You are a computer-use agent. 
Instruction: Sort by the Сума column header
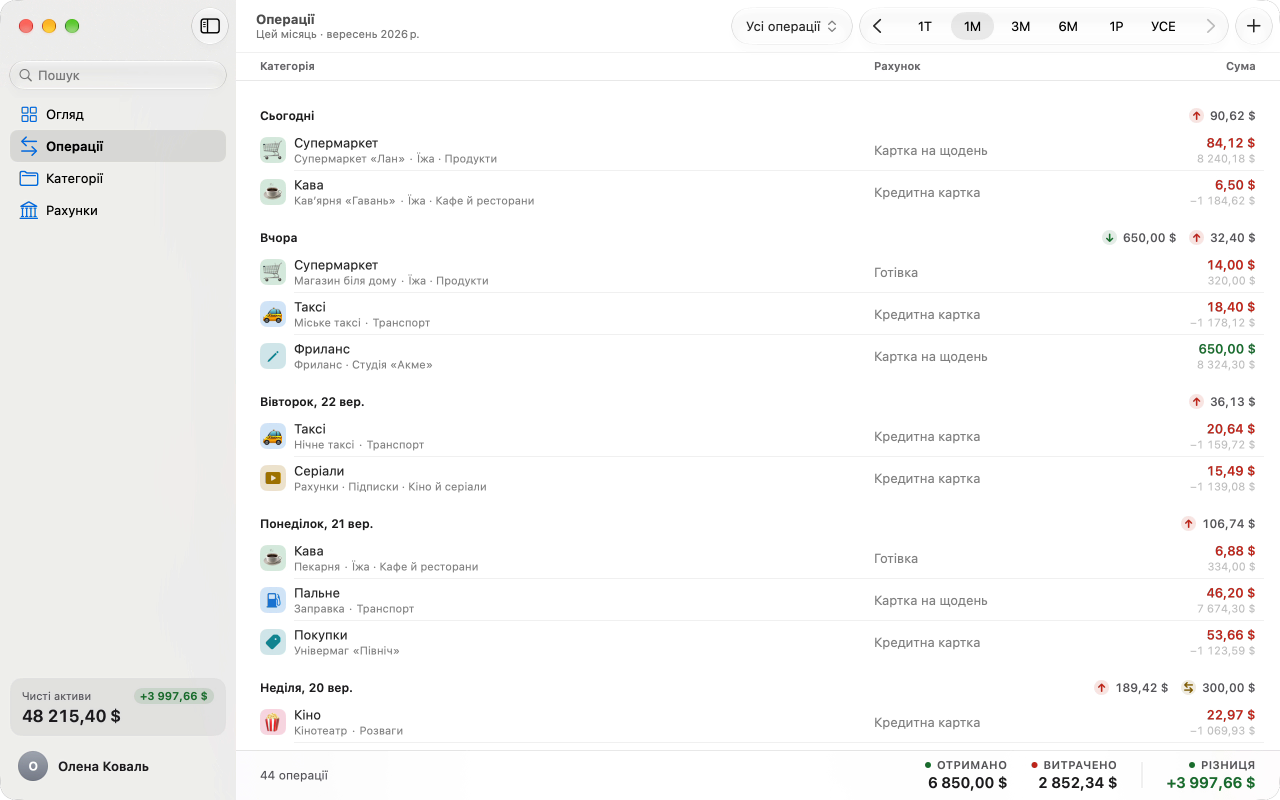click(1240, 66)
